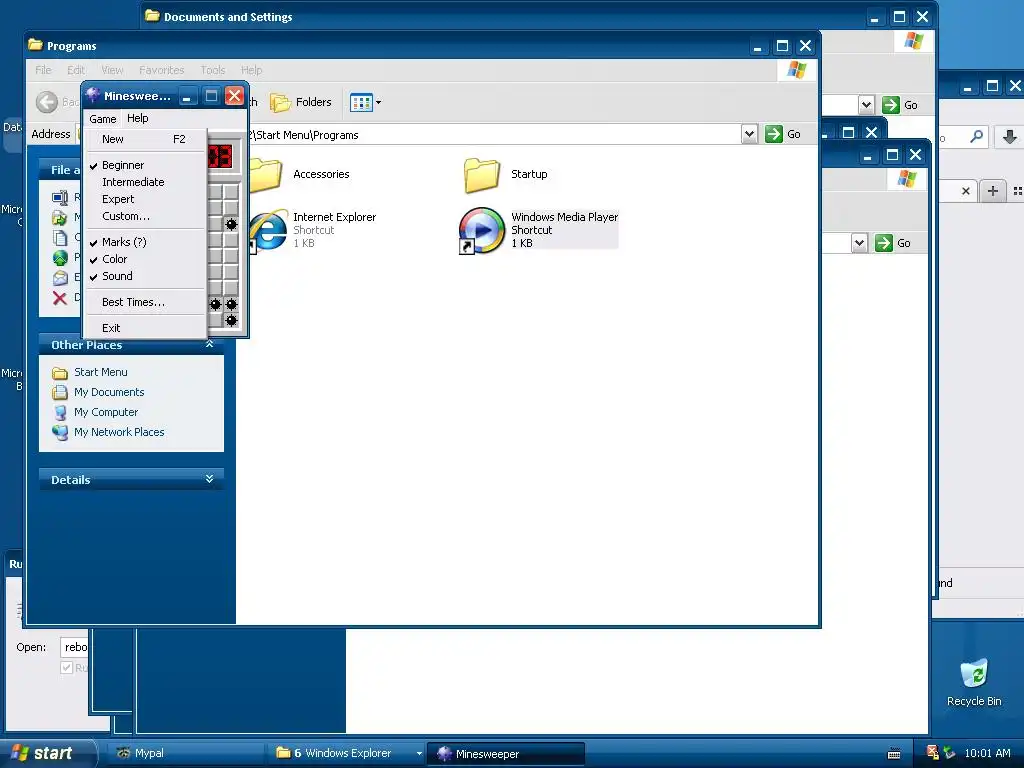Follow the My Documents link
The height and width of the screenshot is (768, 1024).
[109, 392]
